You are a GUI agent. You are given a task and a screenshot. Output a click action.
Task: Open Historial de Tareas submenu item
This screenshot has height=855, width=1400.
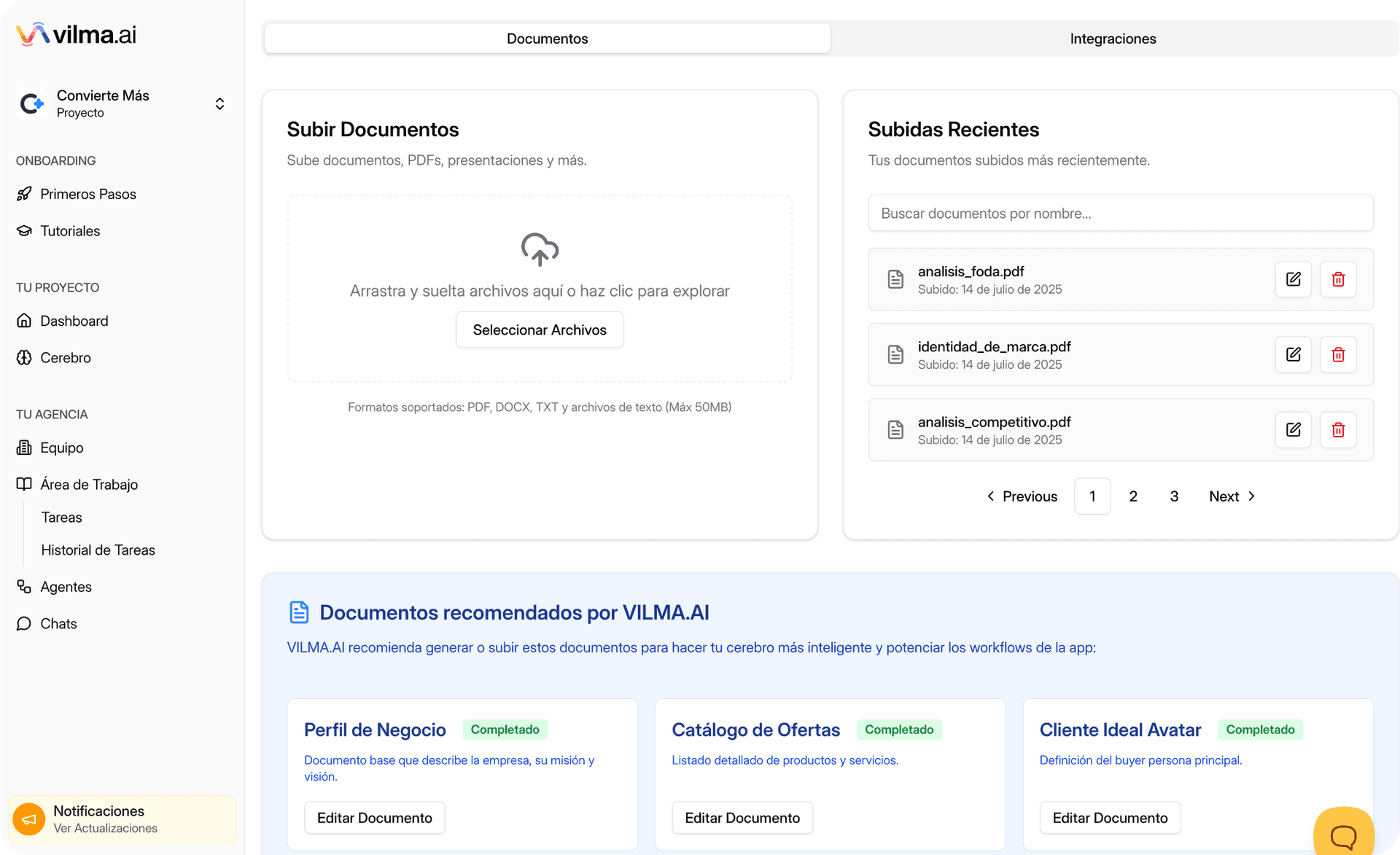[98, 550]
